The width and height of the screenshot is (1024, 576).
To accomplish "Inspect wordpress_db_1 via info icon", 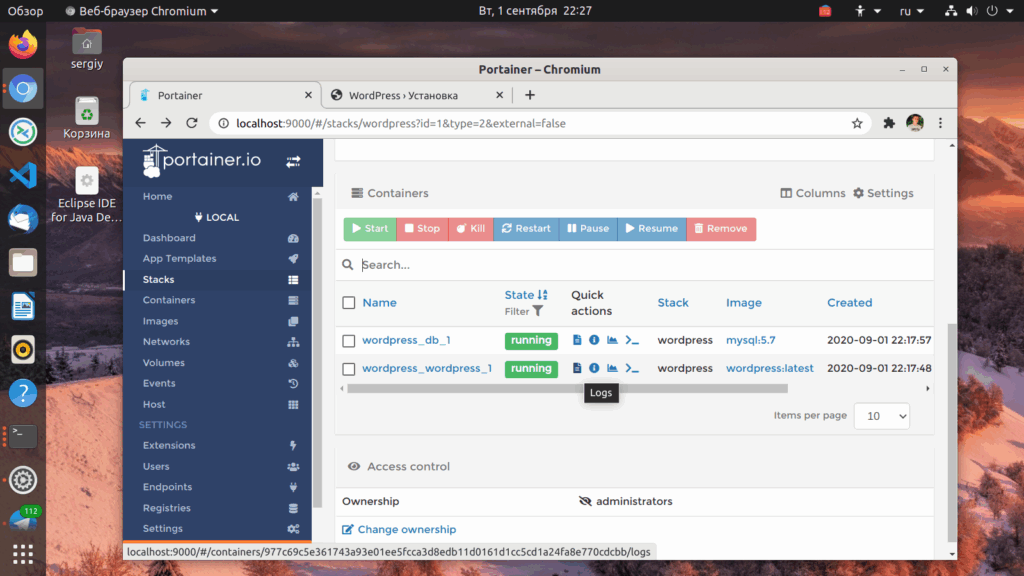I will coord(594,340).
